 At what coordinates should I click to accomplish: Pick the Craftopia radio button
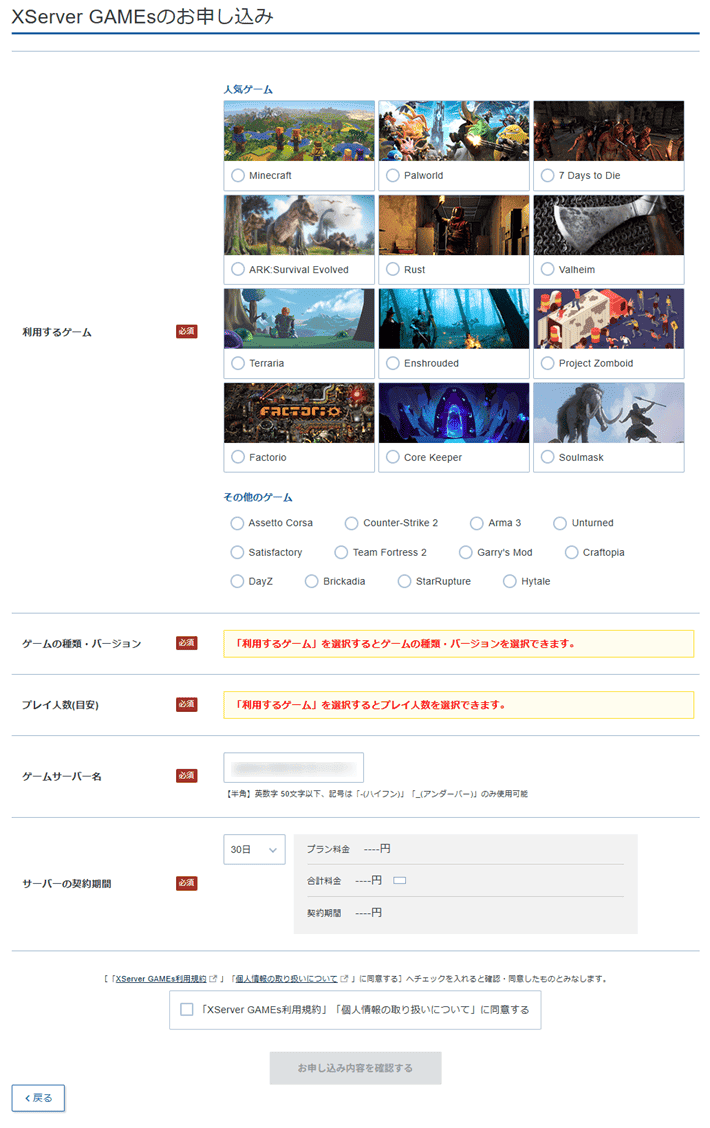coord(571,552)
